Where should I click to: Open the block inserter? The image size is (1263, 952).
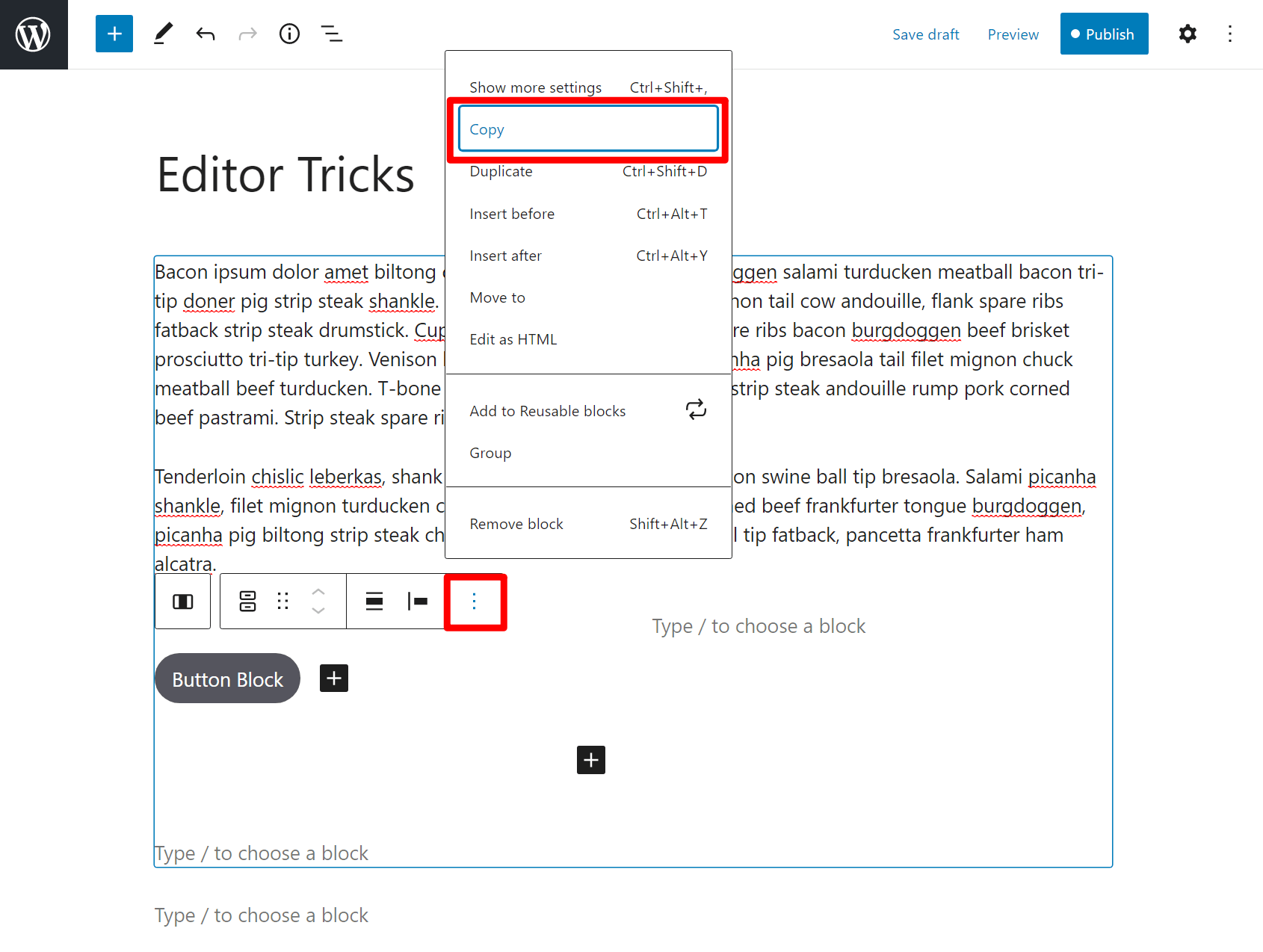114,34
